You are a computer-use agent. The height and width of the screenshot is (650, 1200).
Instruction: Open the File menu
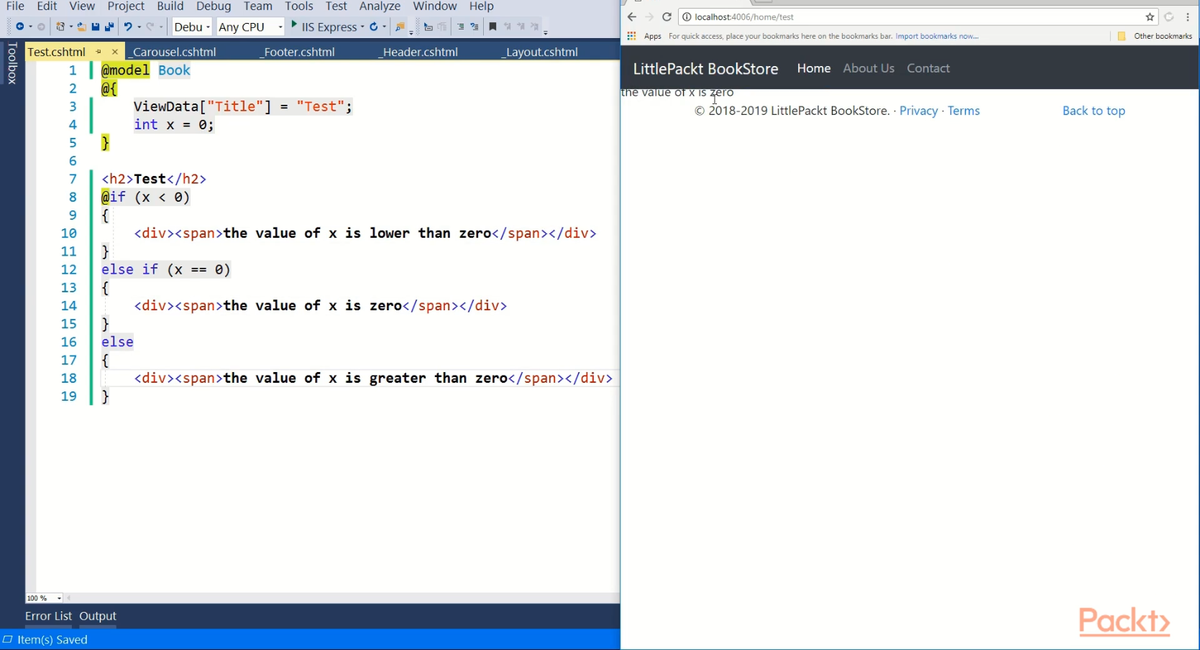coord(15,6)
